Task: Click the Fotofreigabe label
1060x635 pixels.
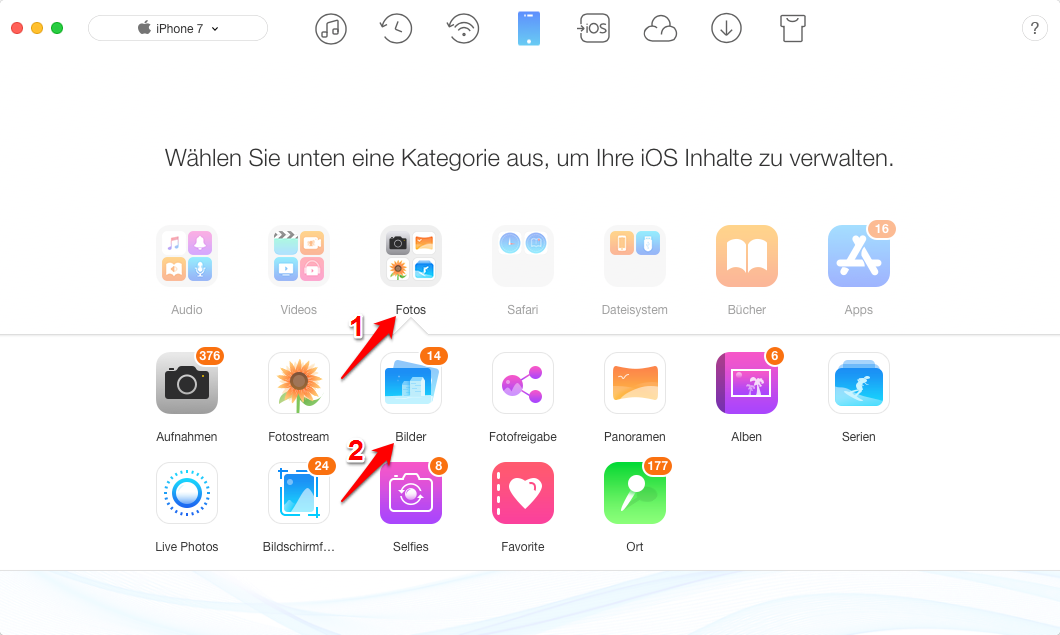Action: 523,437
